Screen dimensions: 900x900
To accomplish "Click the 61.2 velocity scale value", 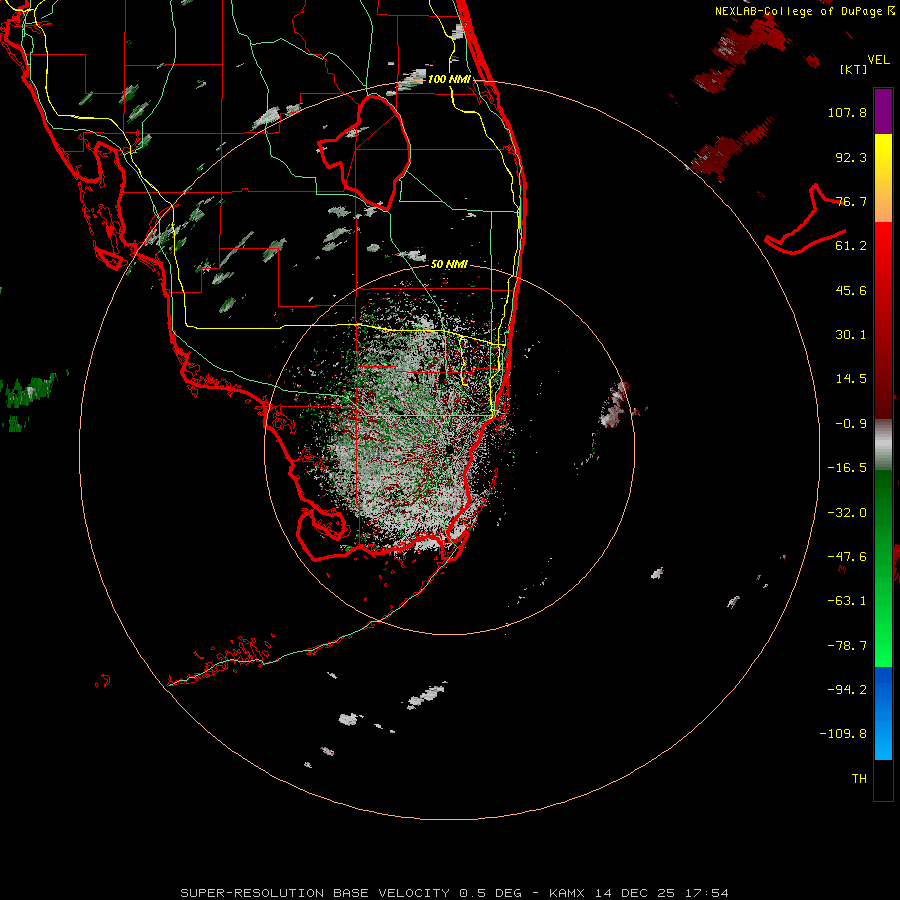I will (851, 246).
